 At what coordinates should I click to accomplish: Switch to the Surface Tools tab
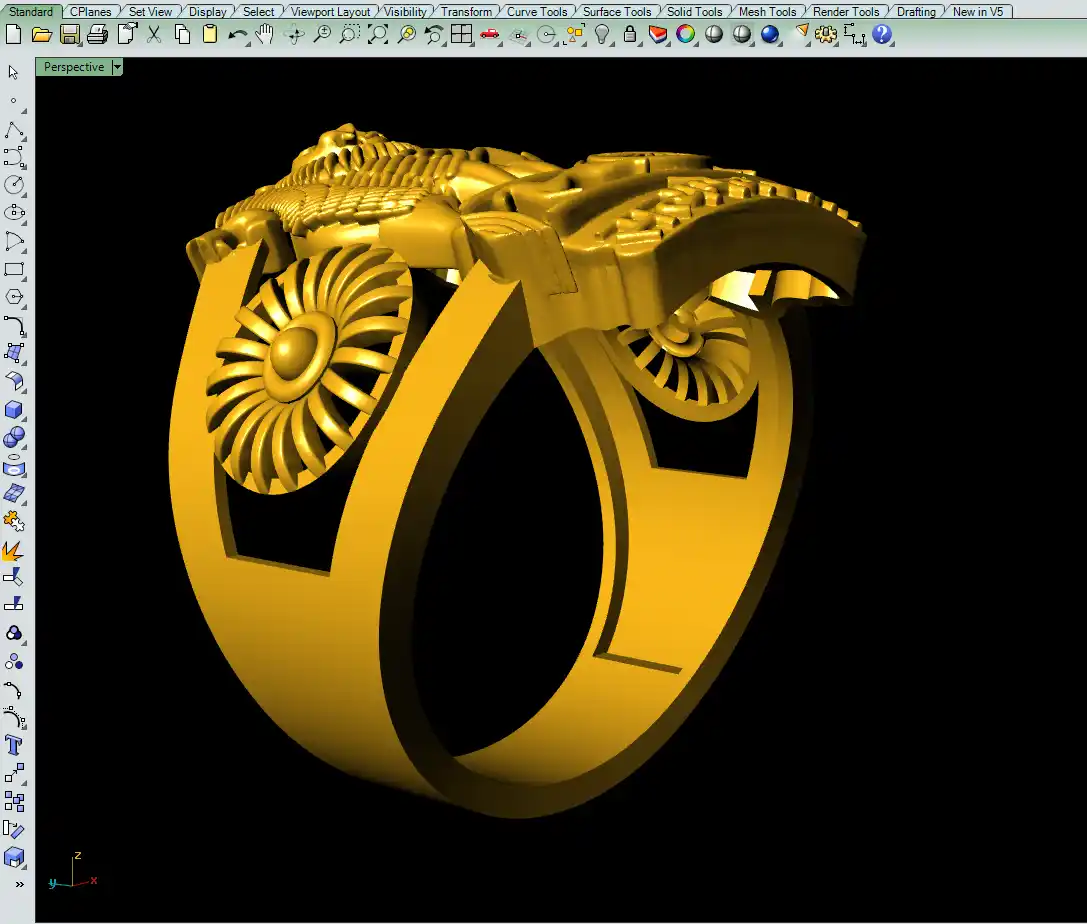[x=617, y=12]
